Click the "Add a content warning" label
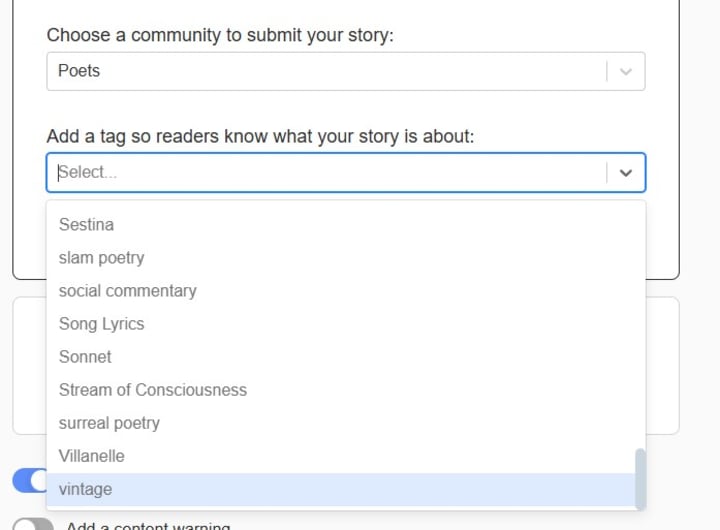 pos(148,526)
